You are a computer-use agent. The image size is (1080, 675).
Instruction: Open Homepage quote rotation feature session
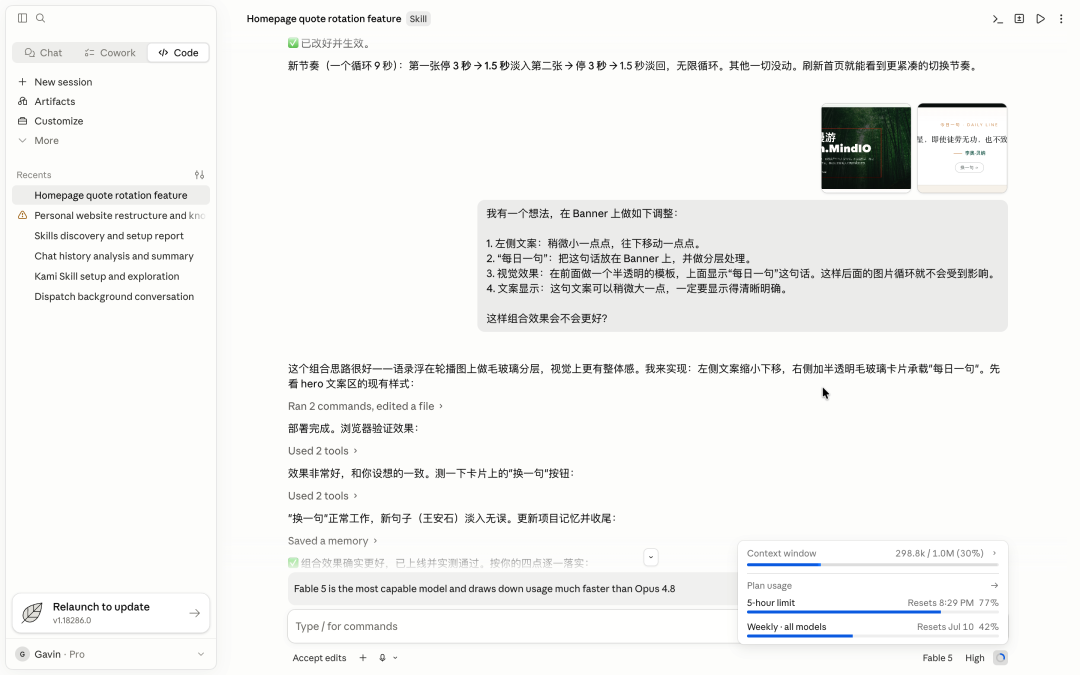point(111,196)
